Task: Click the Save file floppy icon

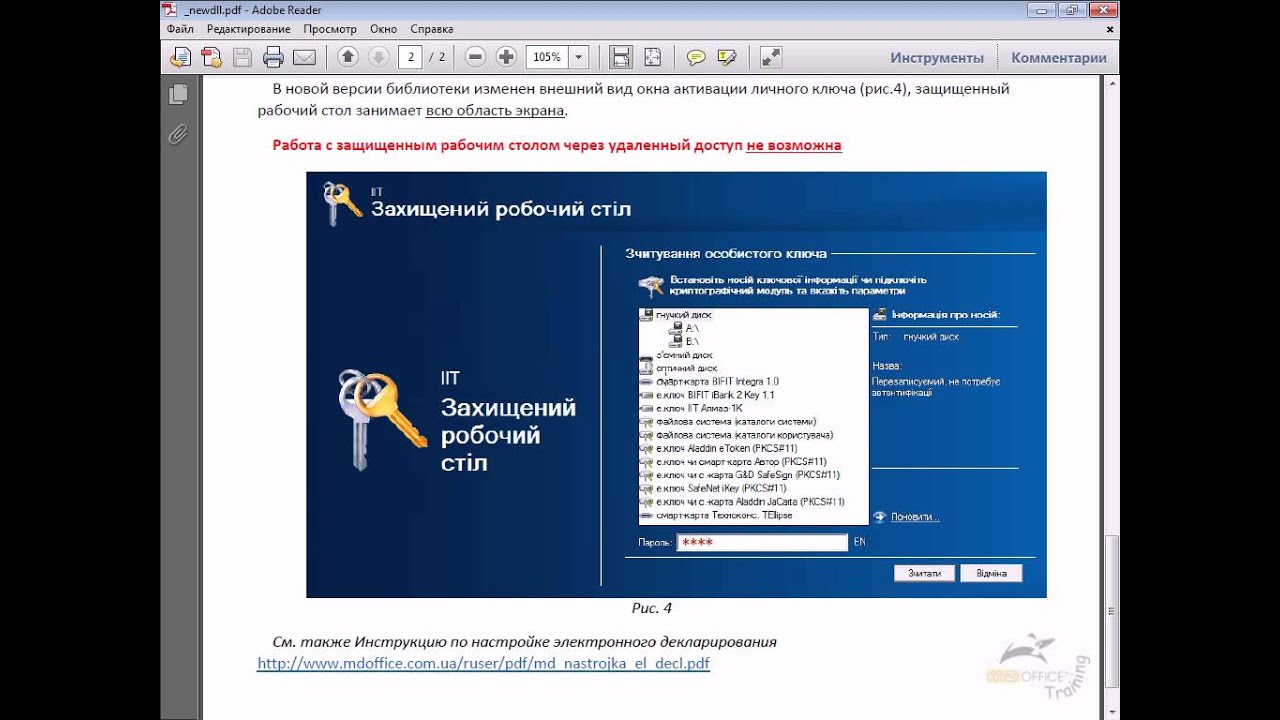Action: click(x=242, y=57)
